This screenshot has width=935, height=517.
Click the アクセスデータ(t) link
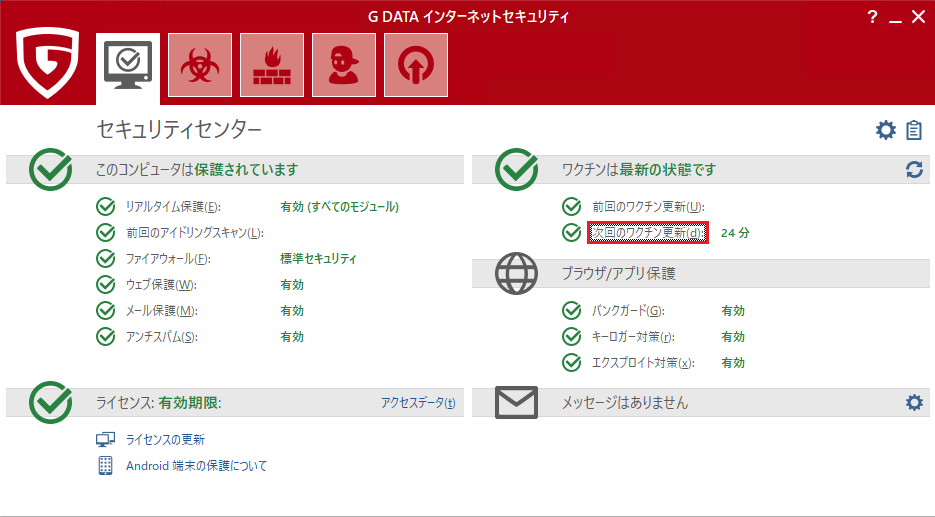click(418, 403)
